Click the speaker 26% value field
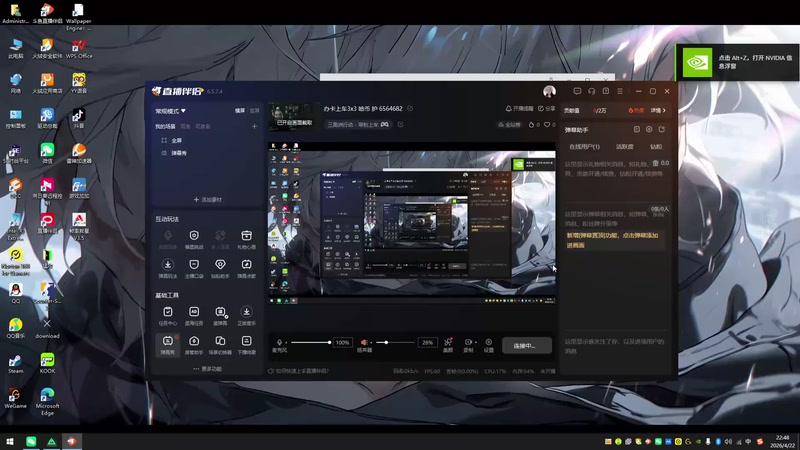 tap(427, 342)
